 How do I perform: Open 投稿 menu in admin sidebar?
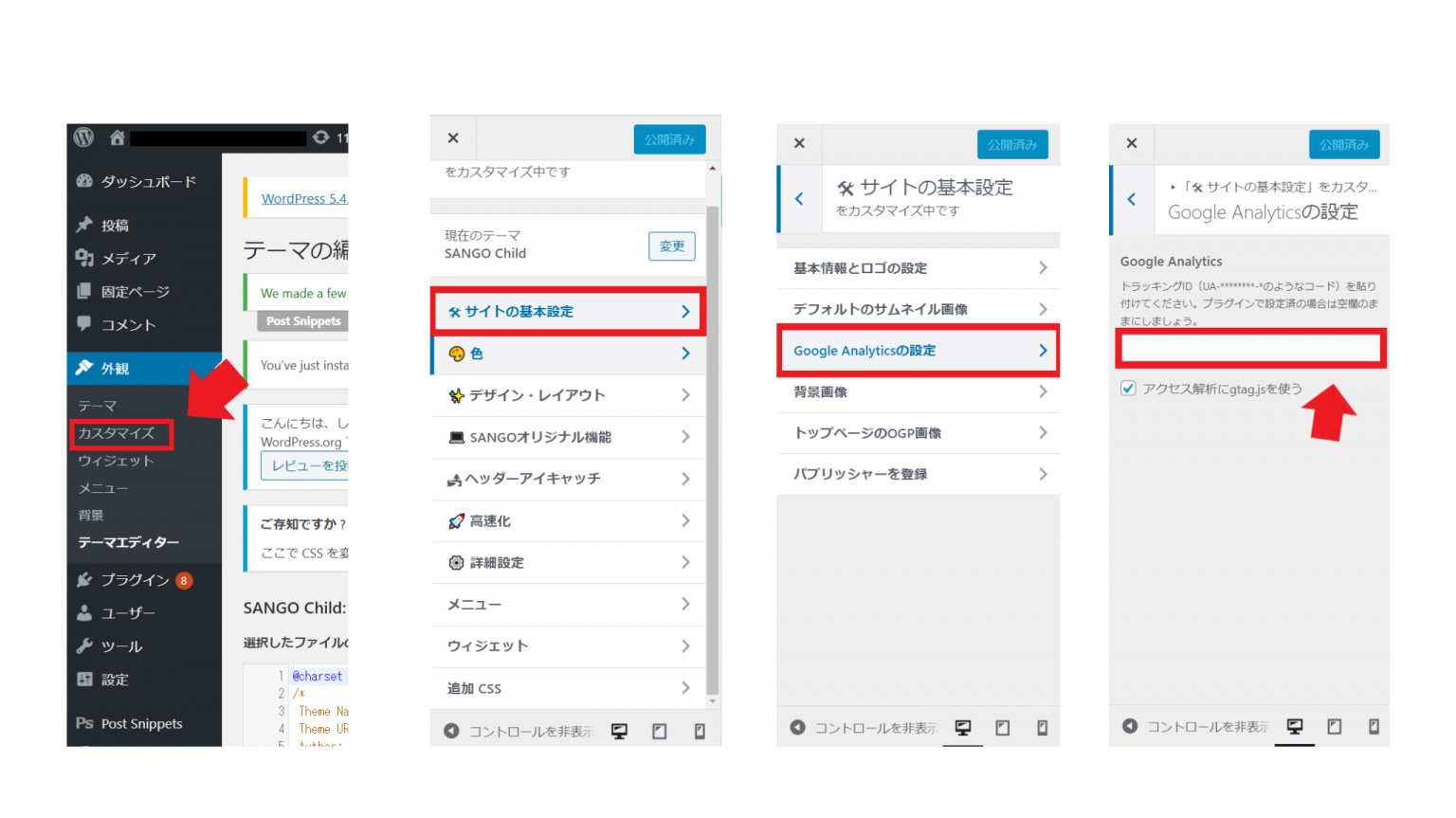(x=144, y=225)
